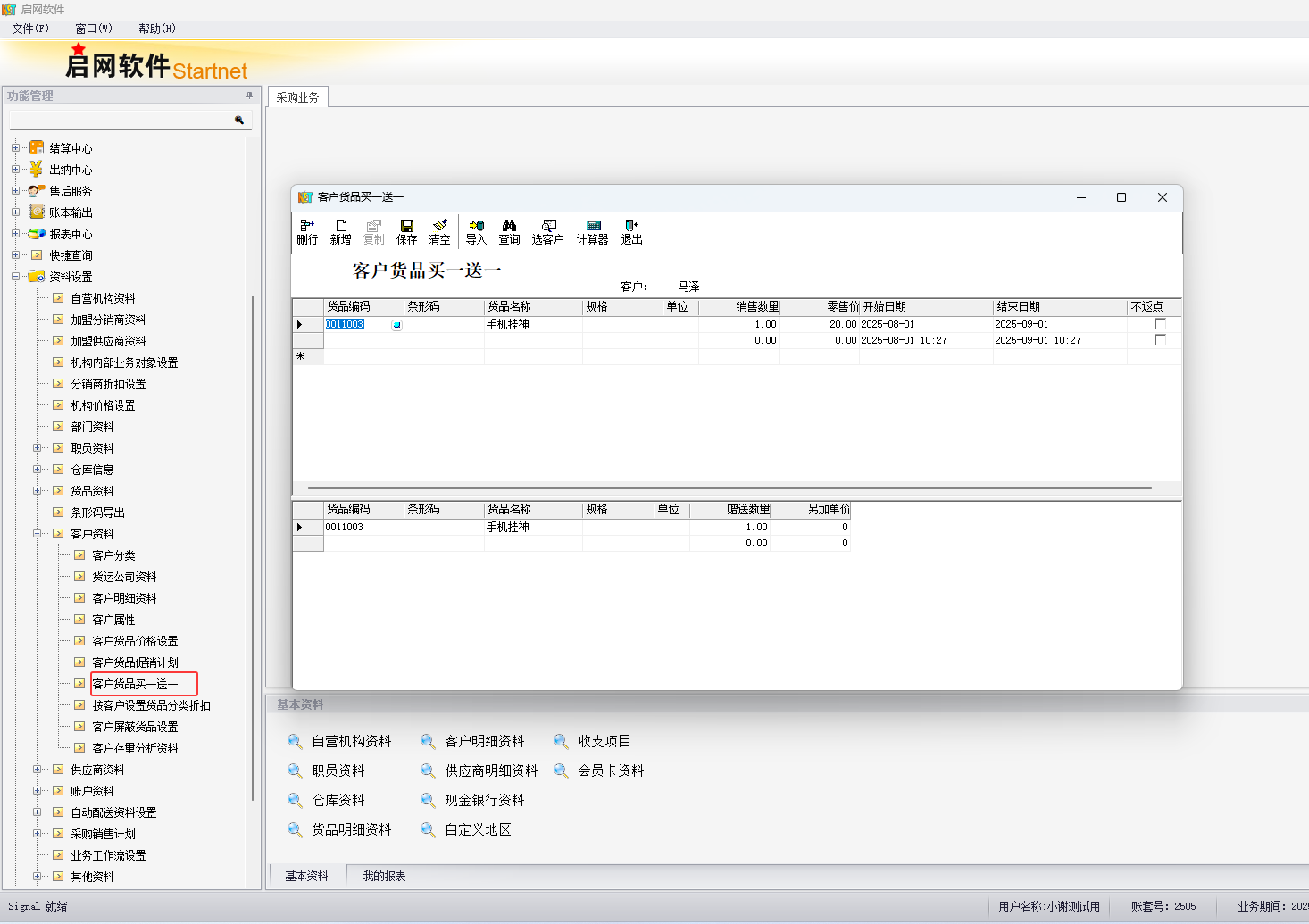Click the search magnifier in function panel
1309x924 pixels.
[x=239, y=120]
